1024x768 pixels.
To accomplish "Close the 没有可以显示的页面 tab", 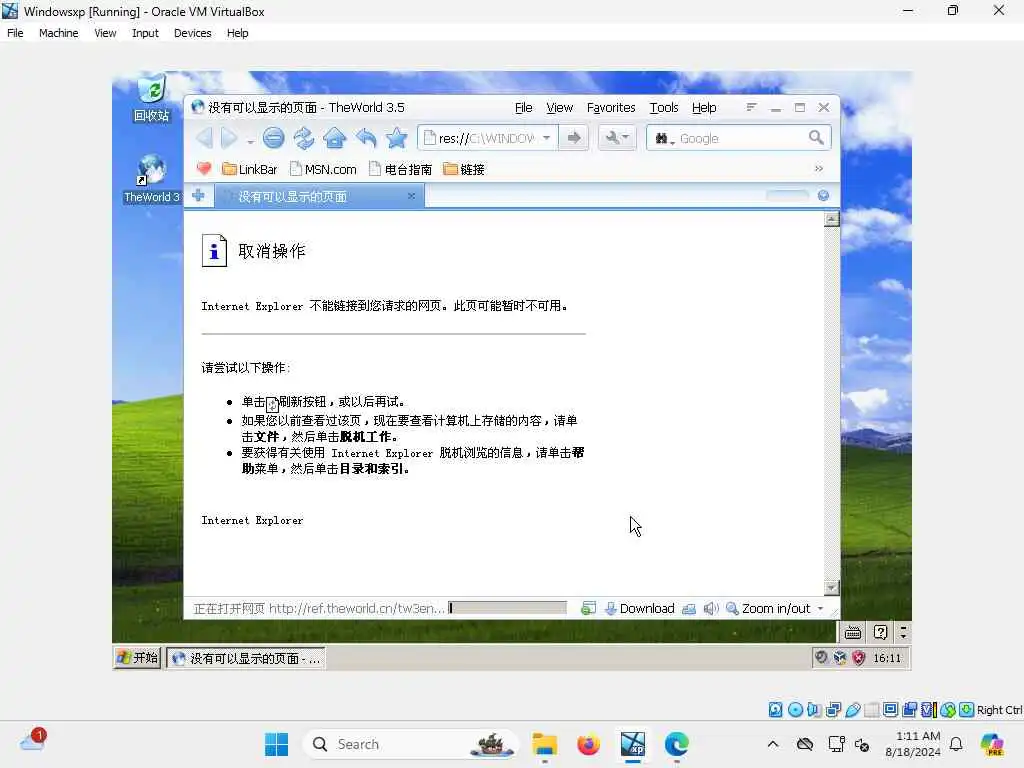I will tap(411, 196).
